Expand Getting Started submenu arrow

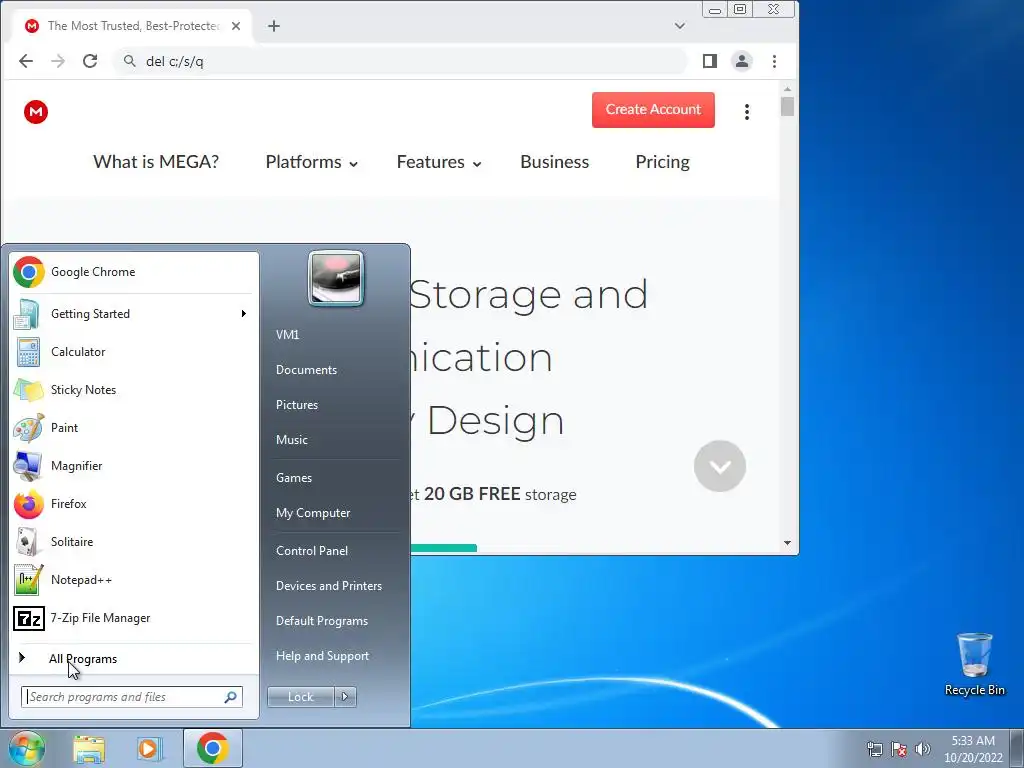pyautogui.click(x=244, y=314)
